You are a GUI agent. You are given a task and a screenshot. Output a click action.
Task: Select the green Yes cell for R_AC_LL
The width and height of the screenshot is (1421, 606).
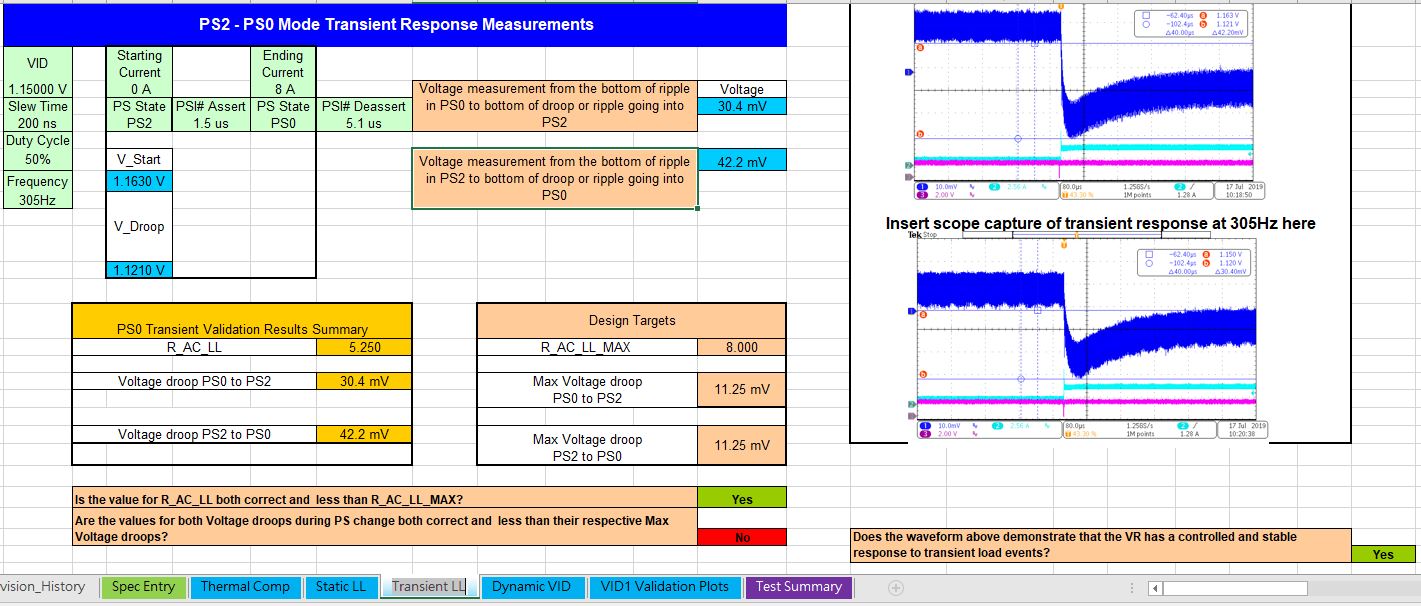point(742,498)
